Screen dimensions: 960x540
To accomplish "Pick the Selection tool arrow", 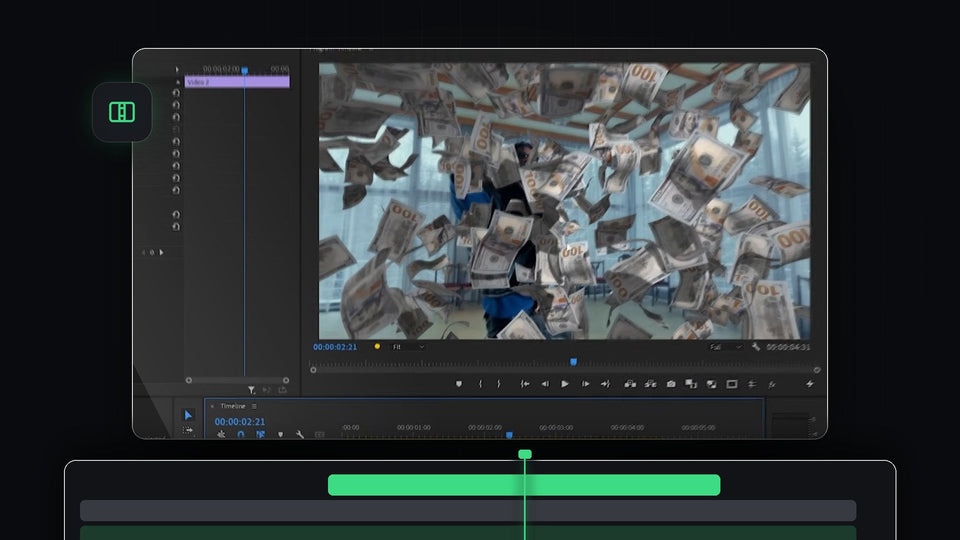I will coord(188,415).
